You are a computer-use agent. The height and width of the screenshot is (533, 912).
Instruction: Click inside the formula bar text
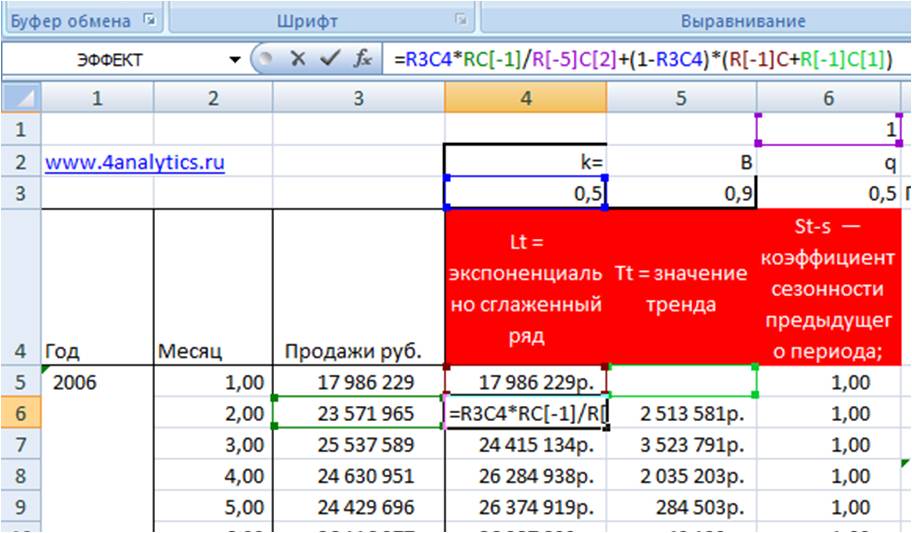[x=643, y=59]
